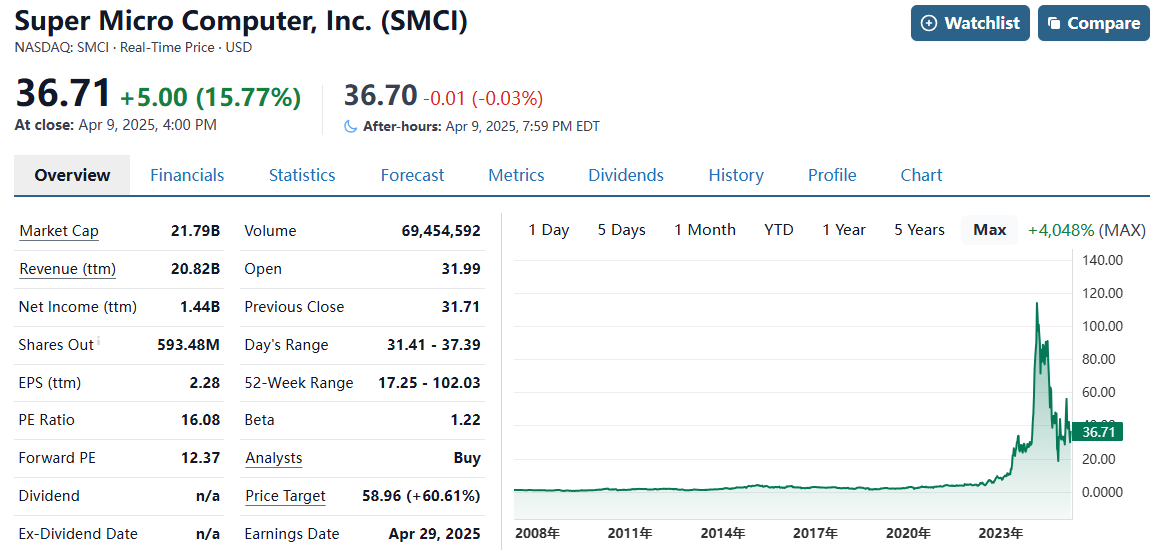Click the Shares Out info icon
The image size is (1156, 550).
click(99, 341)
